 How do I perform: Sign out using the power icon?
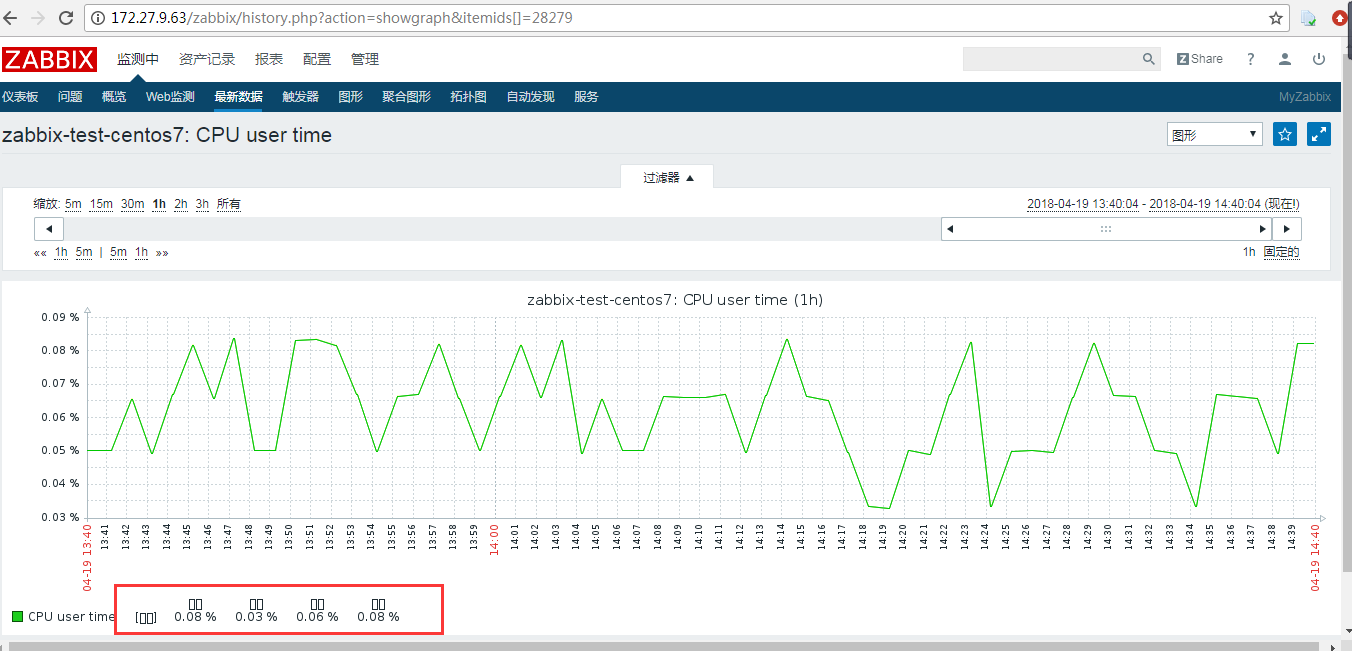[x=1319, y=59]
